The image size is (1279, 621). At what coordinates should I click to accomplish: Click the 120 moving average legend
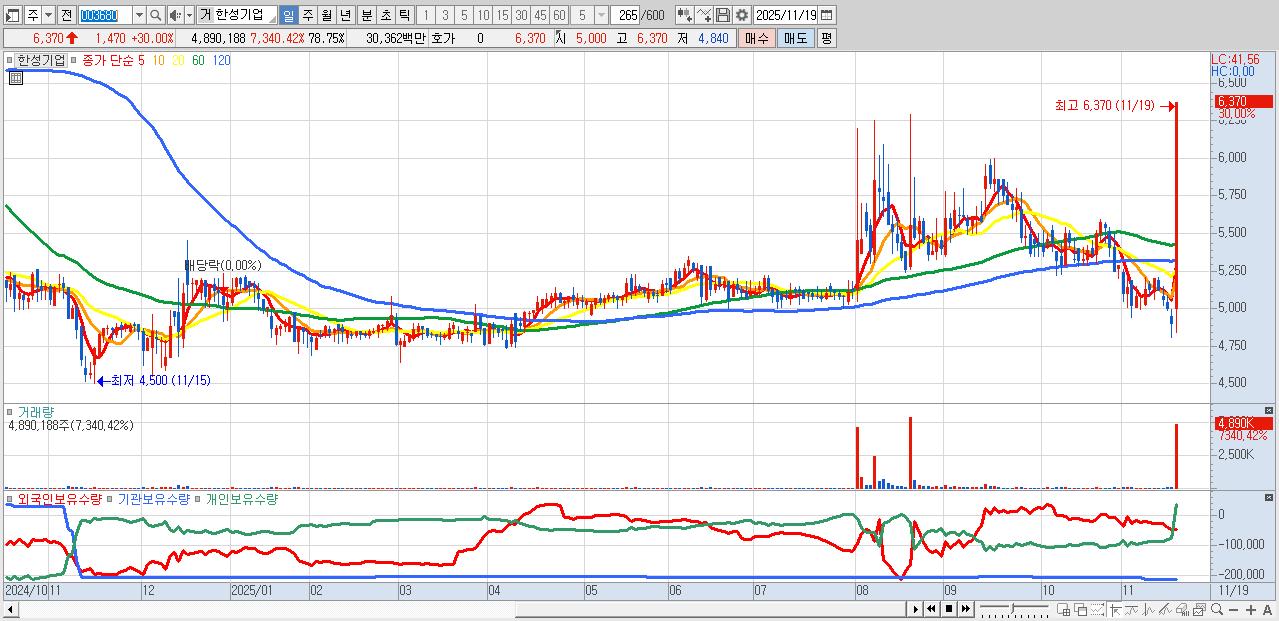pyautogui.click(x=221, y=60)
